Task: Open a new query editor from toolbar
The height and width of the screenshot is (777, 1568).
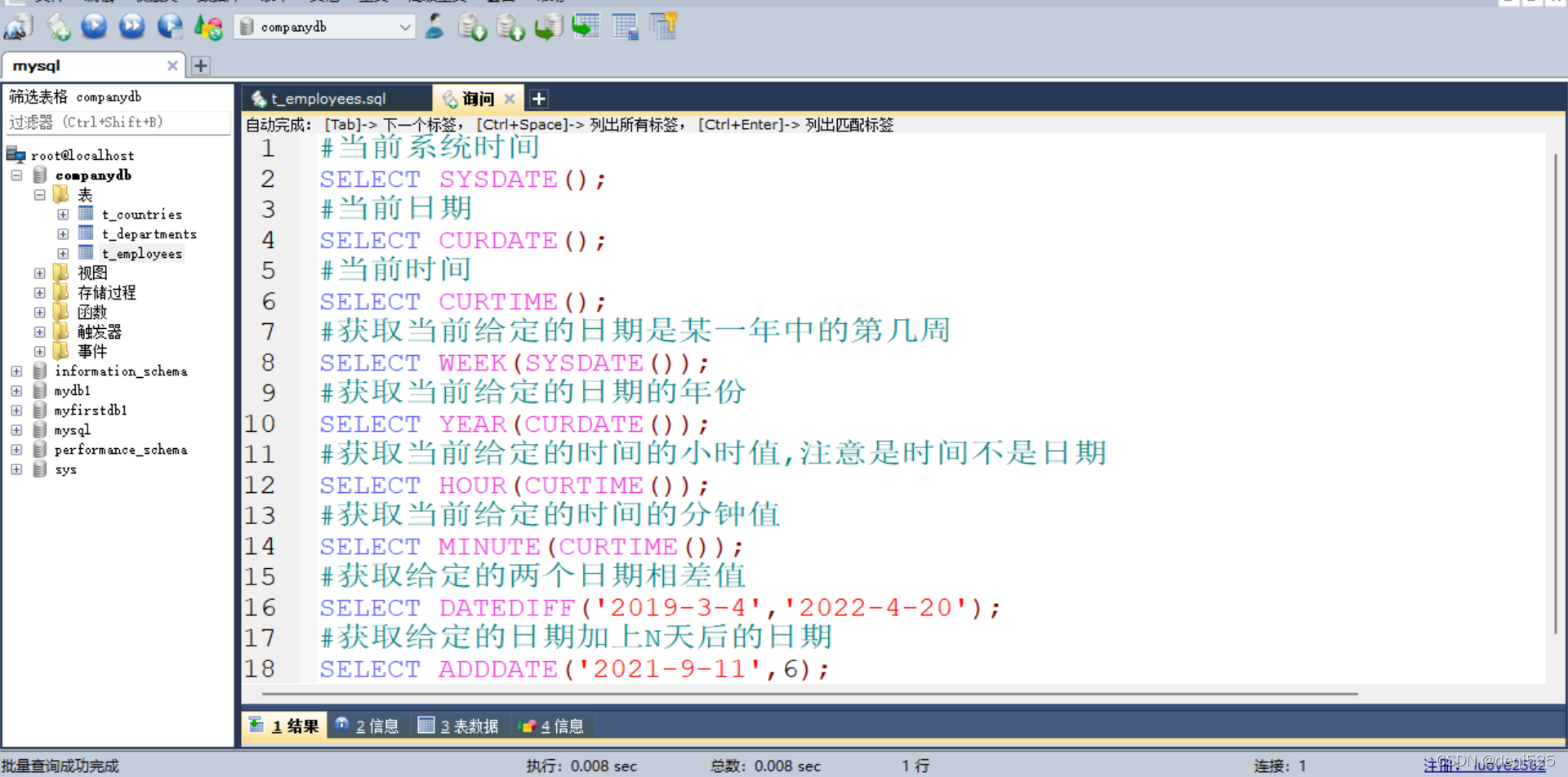Action: 57,27
